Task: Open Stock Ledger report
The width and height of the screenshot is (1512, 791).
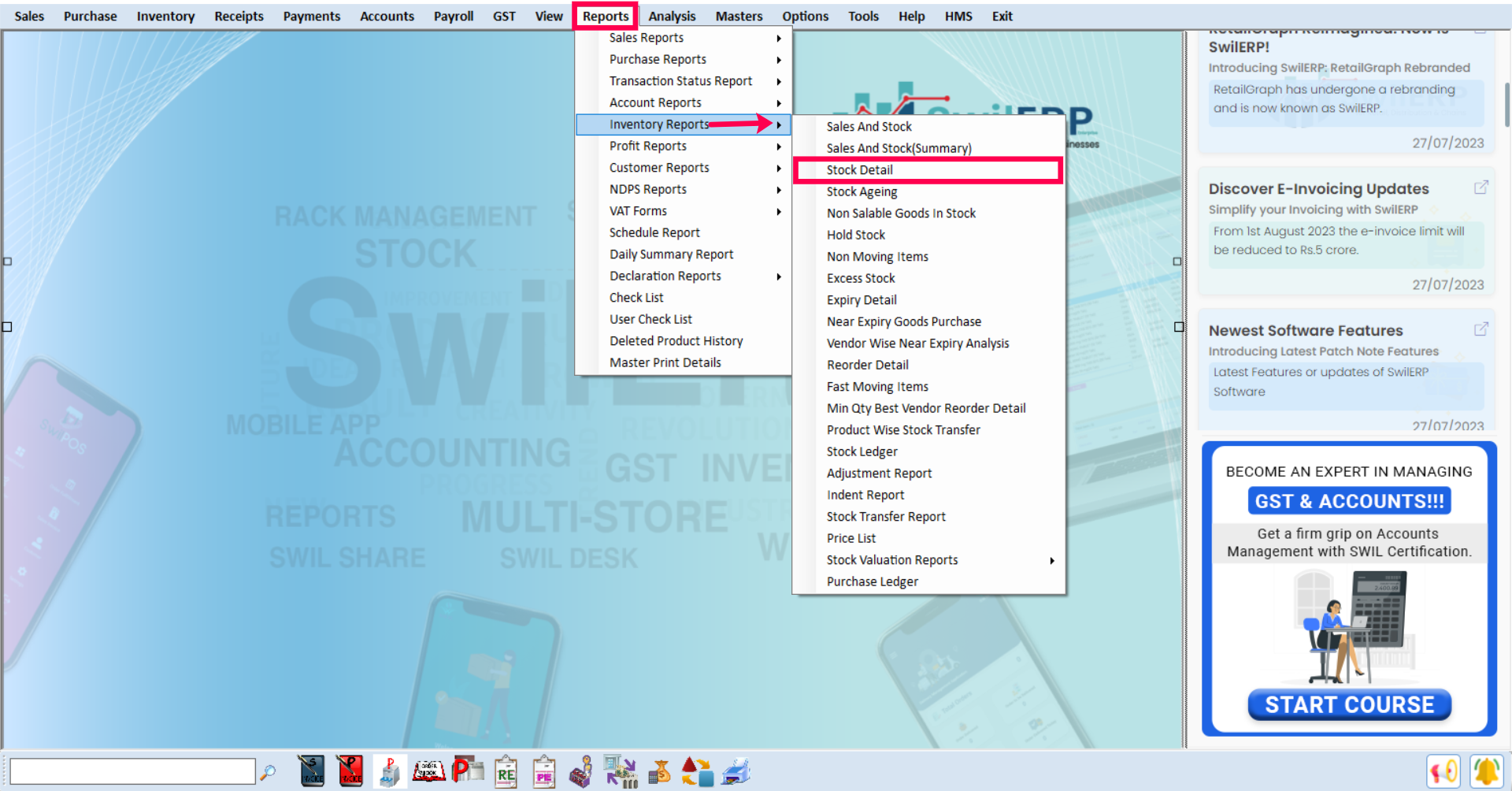Action: [928, 451]
